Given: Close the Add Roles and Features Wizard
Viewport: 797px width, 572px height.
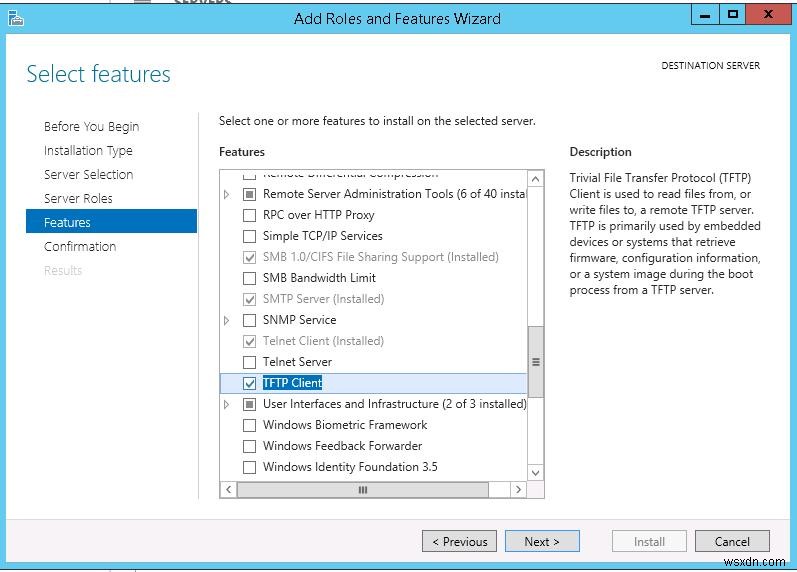Looking at the screenshot, I should 768,16.
